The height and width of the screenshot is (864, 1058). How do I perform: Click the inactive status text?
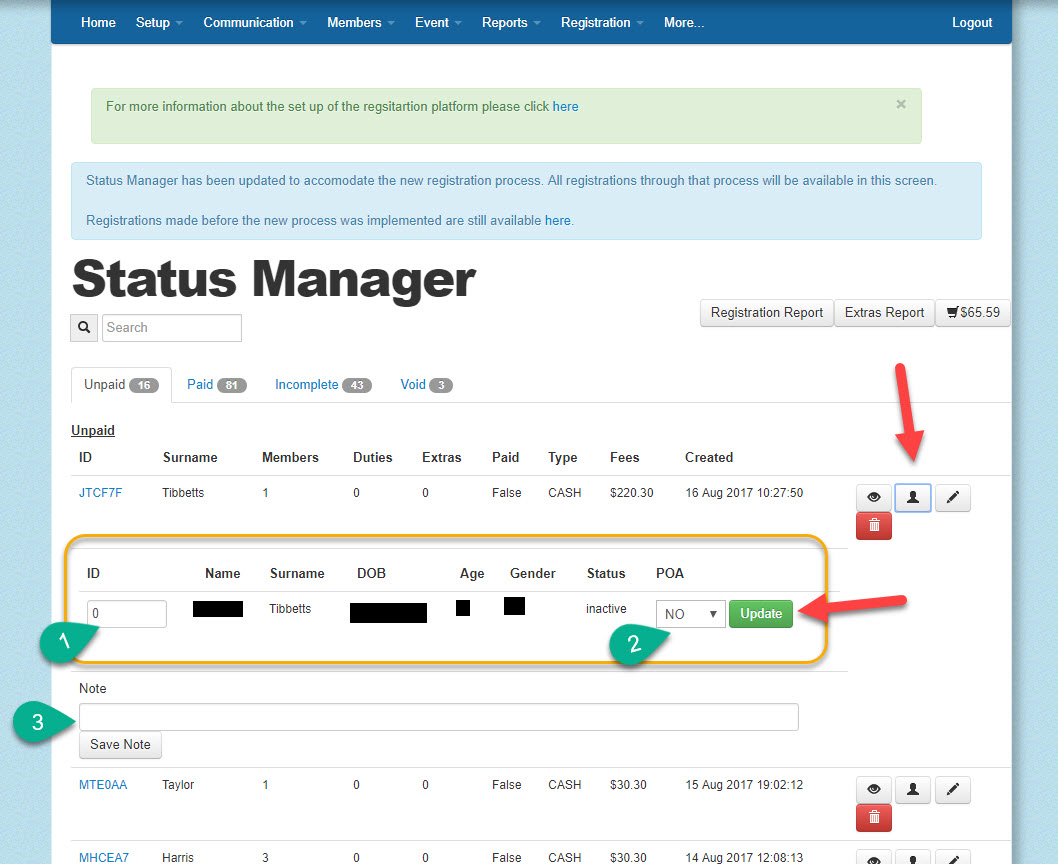(x=606, y=609)
